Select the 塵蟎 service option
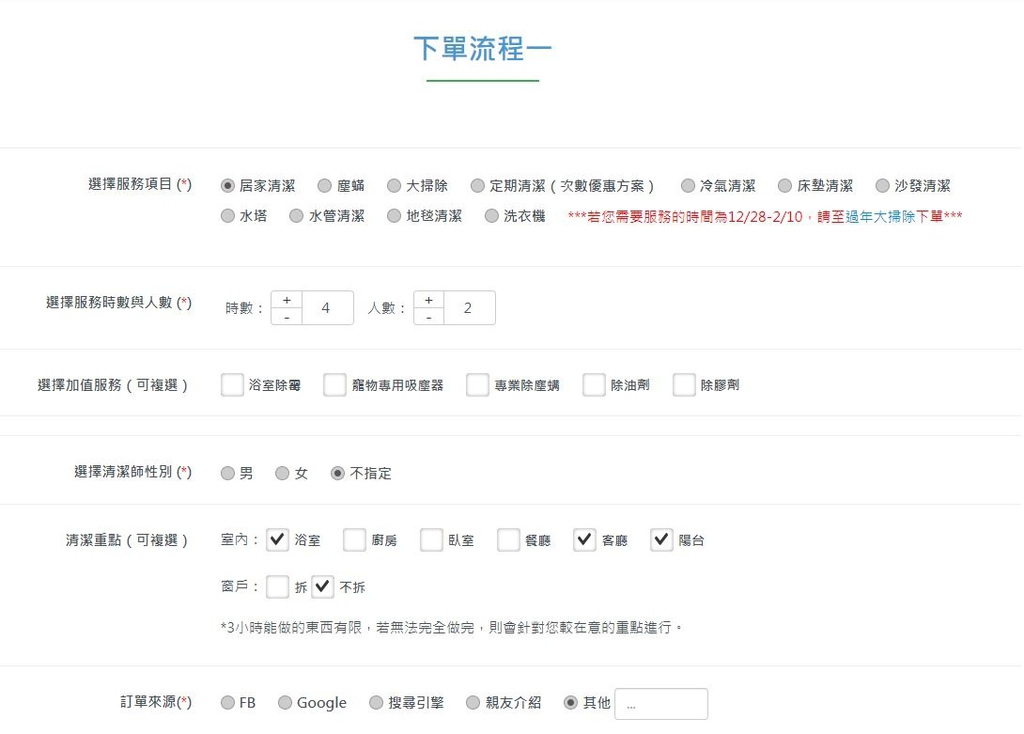This screenshot has width=1024, height=734. click(x=324, y=185)
